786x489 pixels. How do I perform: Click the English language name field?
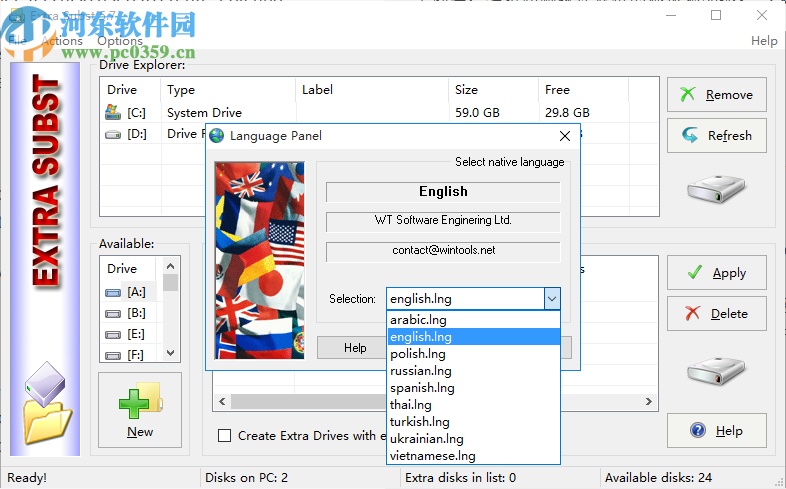(x=443, y=192)
